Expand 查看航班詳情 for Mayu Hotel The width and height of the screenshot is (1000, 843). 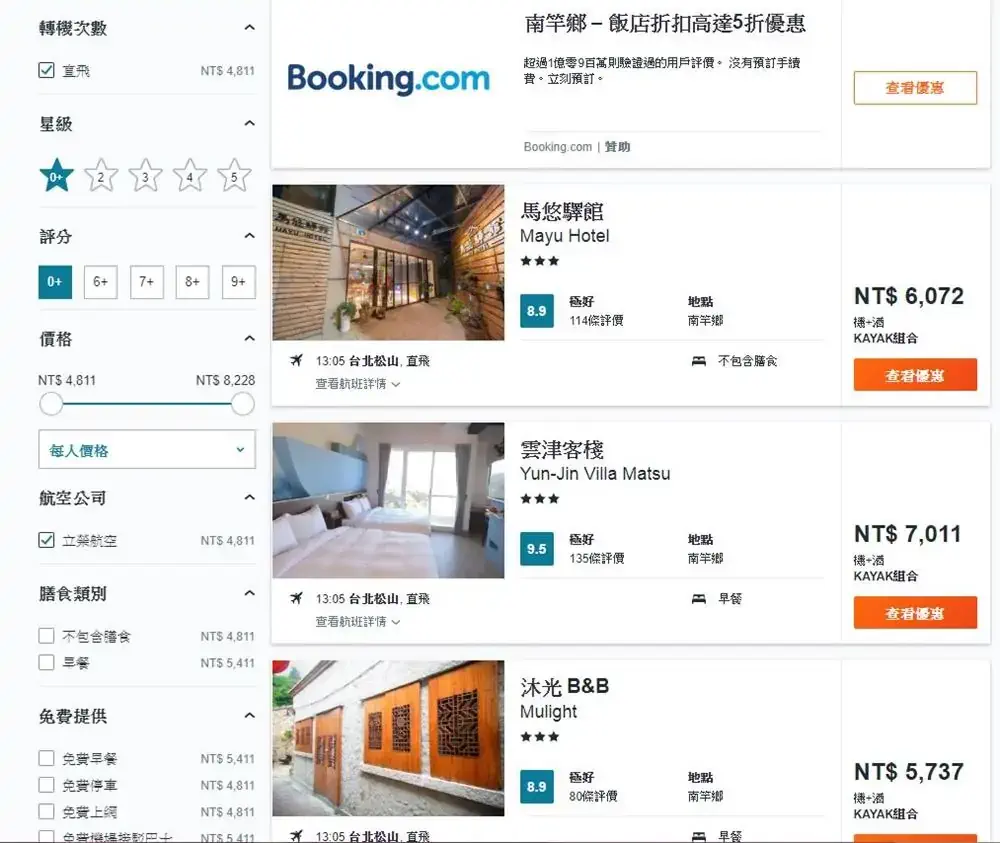(x=357, y=384)
